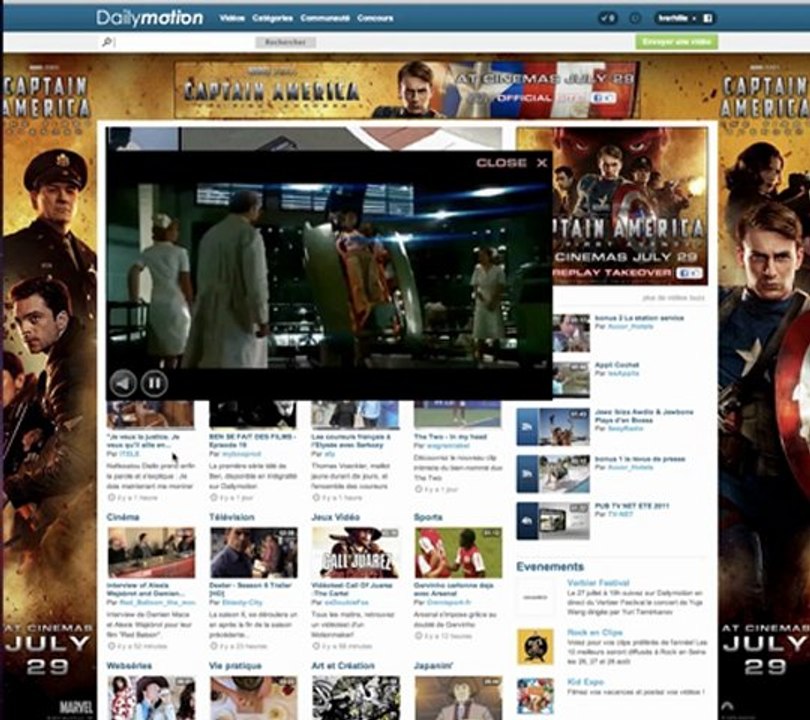Open "Je veux la justice" video title
This screenshot has width=810, height=720.
[144, 441]
